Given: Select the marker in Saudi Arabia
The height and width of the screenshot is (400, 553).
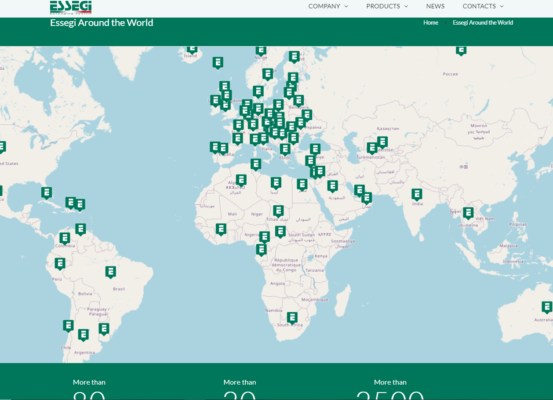Looking at the screenshot, I should (332, 186).
